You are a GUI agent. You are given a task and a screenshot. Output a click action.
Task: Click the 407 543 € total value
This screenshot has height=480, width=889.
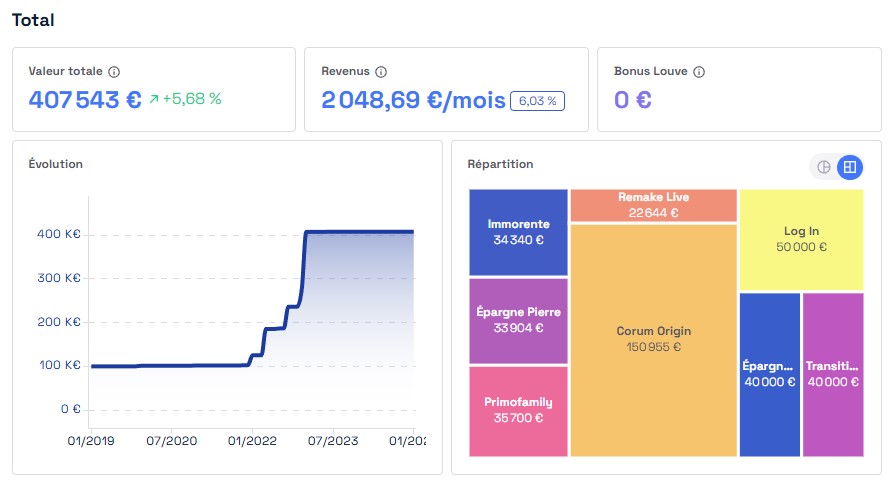(85, 100)
